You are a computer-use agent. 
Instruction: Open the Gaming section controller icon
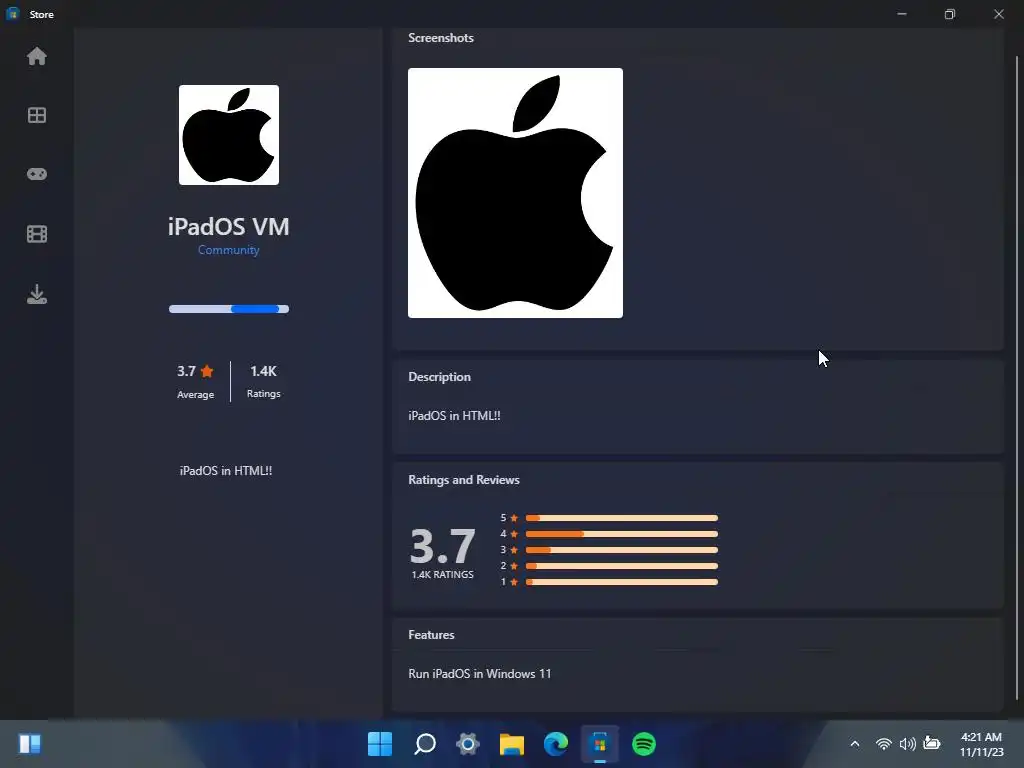click(37, 174)
